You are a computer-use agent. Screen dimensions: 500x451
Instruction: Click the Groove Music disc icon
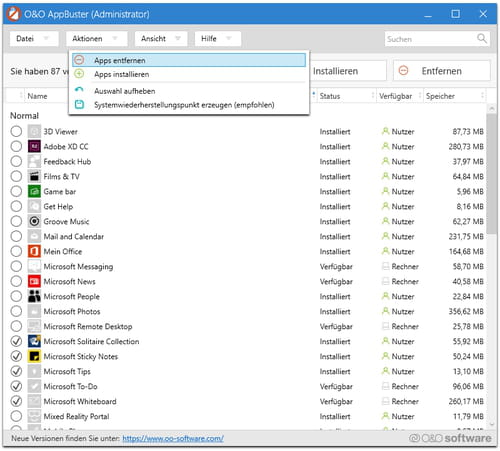pyautogui.click(x=34, y=221)
